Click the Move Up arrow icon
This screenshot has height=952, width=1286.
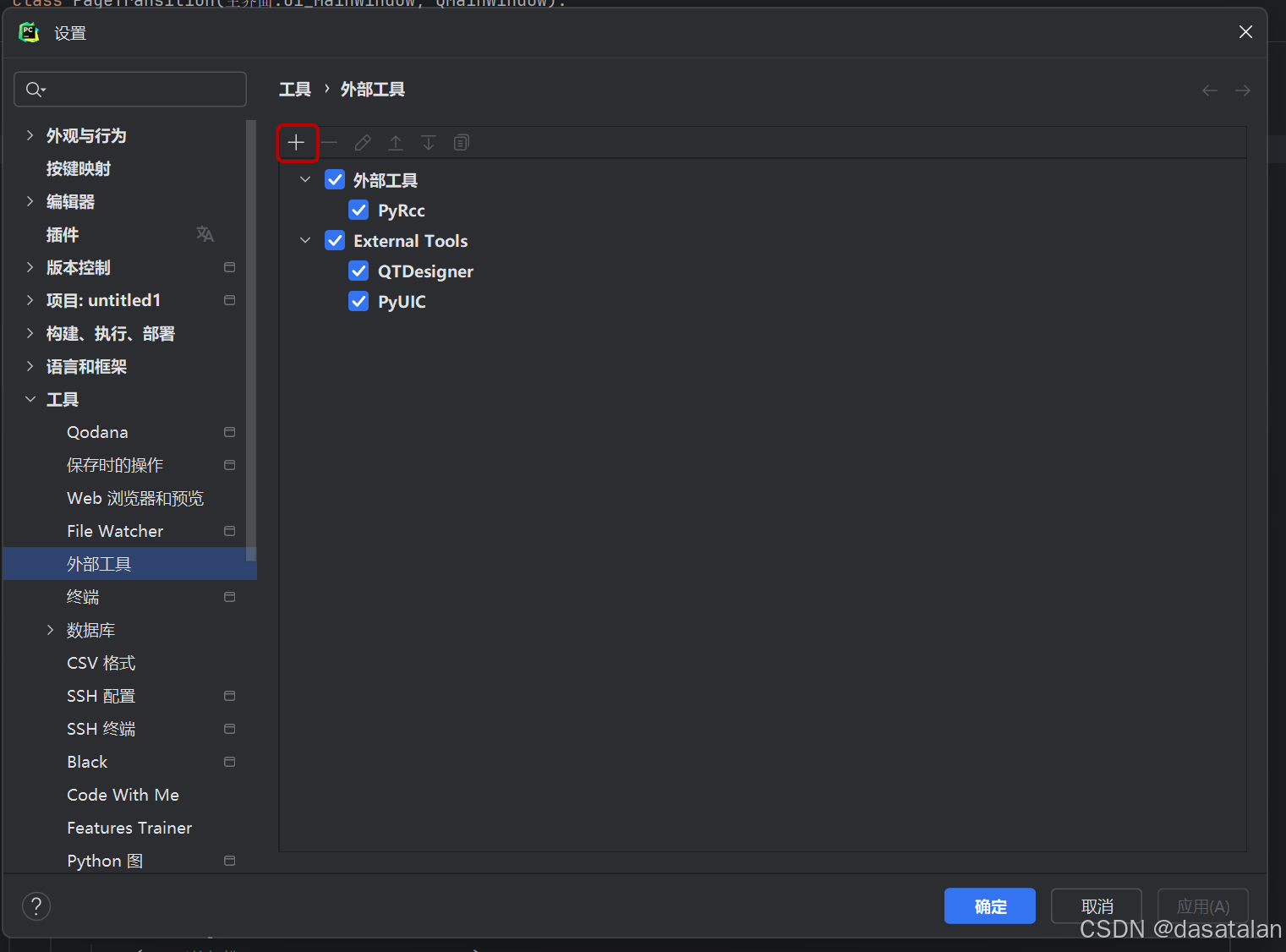click(x=396, y=142)
